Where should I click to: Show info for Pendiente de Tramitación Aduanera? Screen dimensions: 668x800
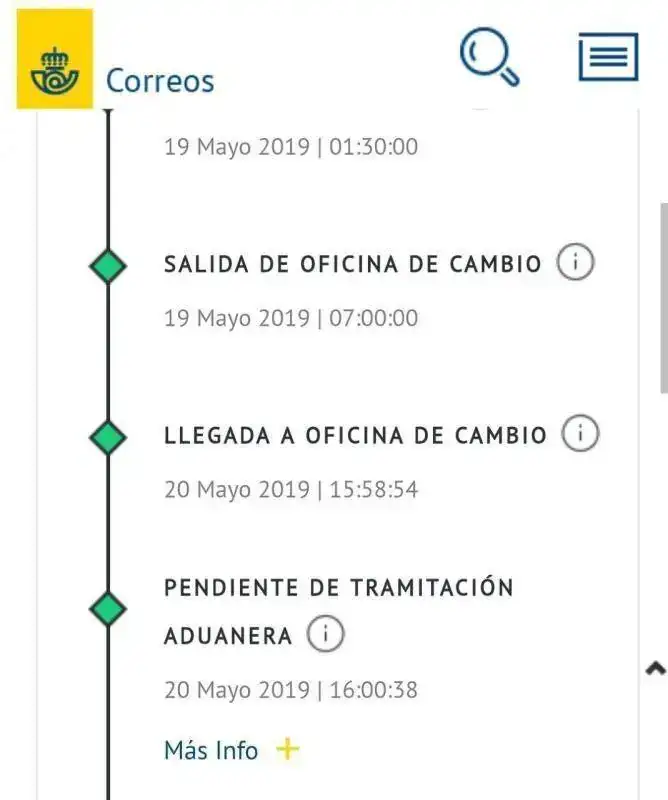pyautogui.click(x=326, y=634)
